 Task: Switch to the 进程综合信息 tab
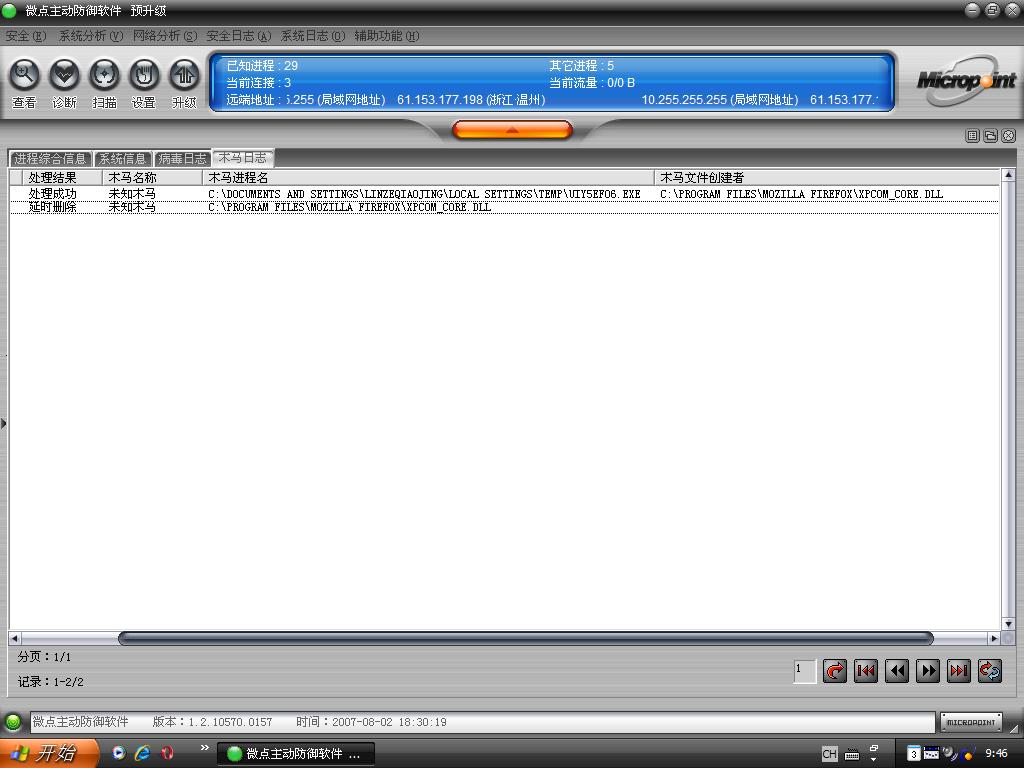50,159
